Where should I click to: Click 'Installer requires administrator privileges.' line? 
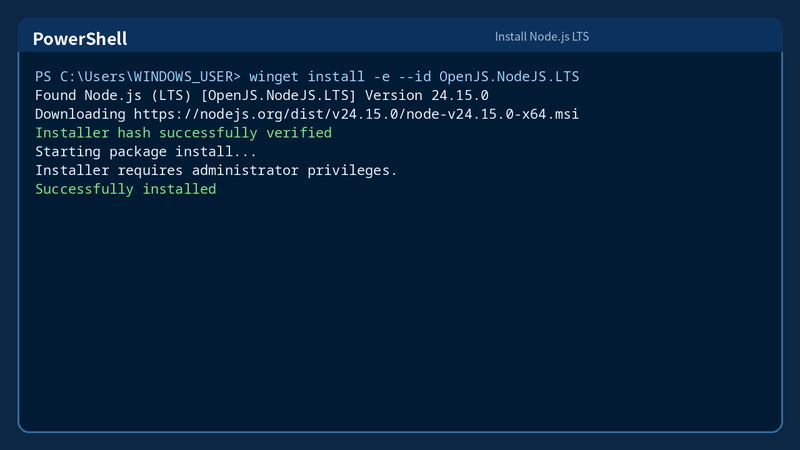216,170
